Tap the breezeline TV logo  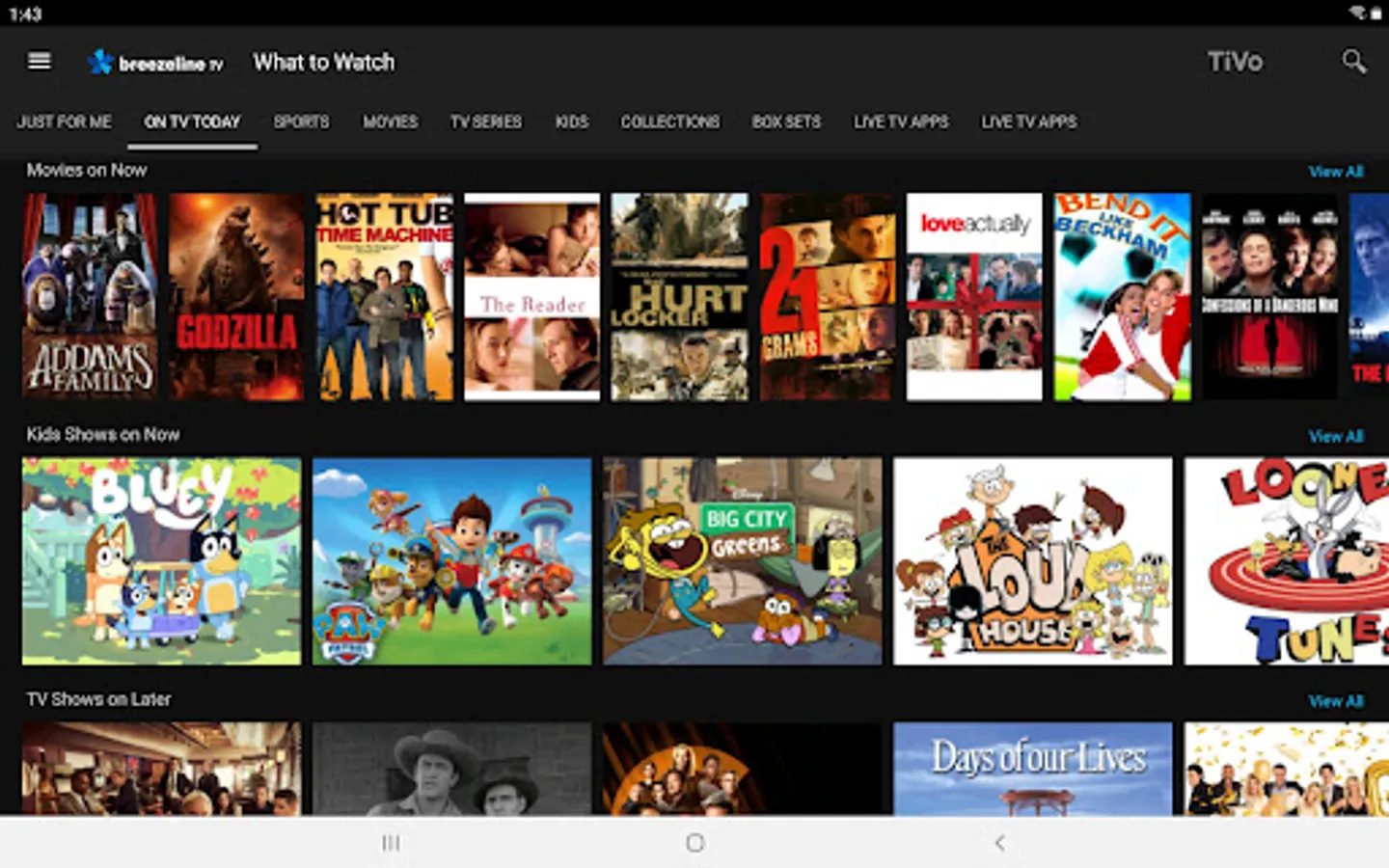coord(155,63)
